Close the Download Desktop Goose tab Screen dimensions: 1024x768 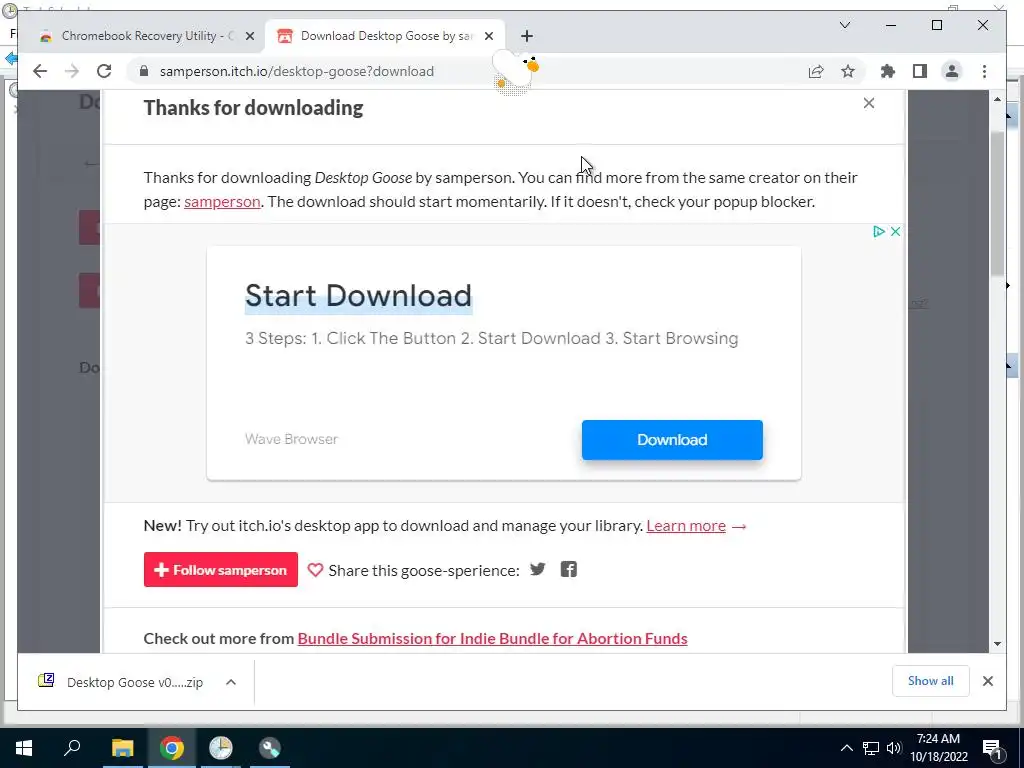click(488, 37)
